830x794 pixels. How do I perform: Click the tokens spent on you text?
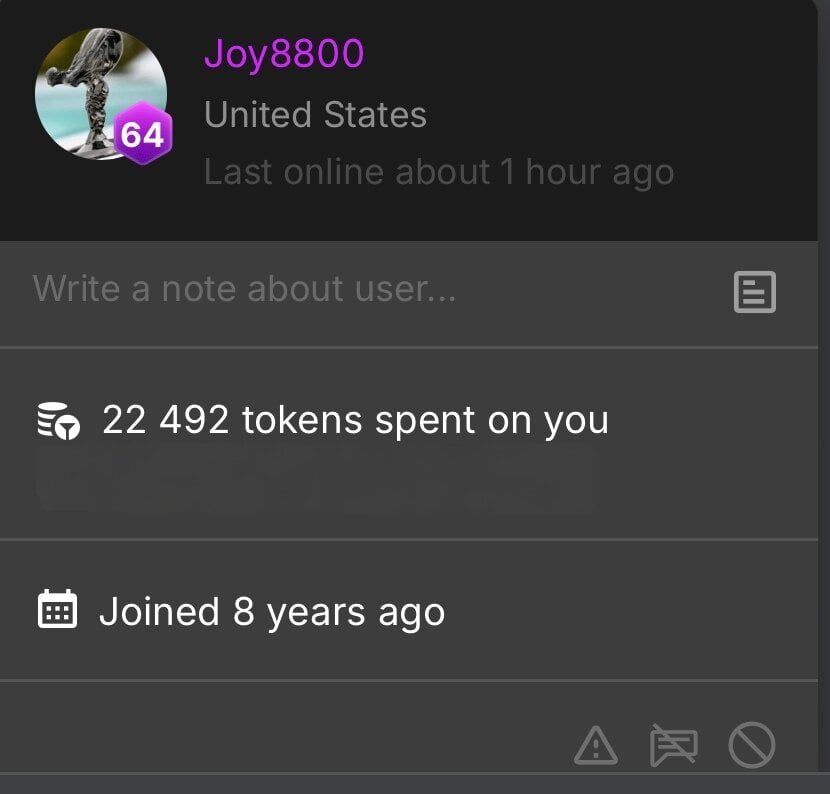point(425,421)
